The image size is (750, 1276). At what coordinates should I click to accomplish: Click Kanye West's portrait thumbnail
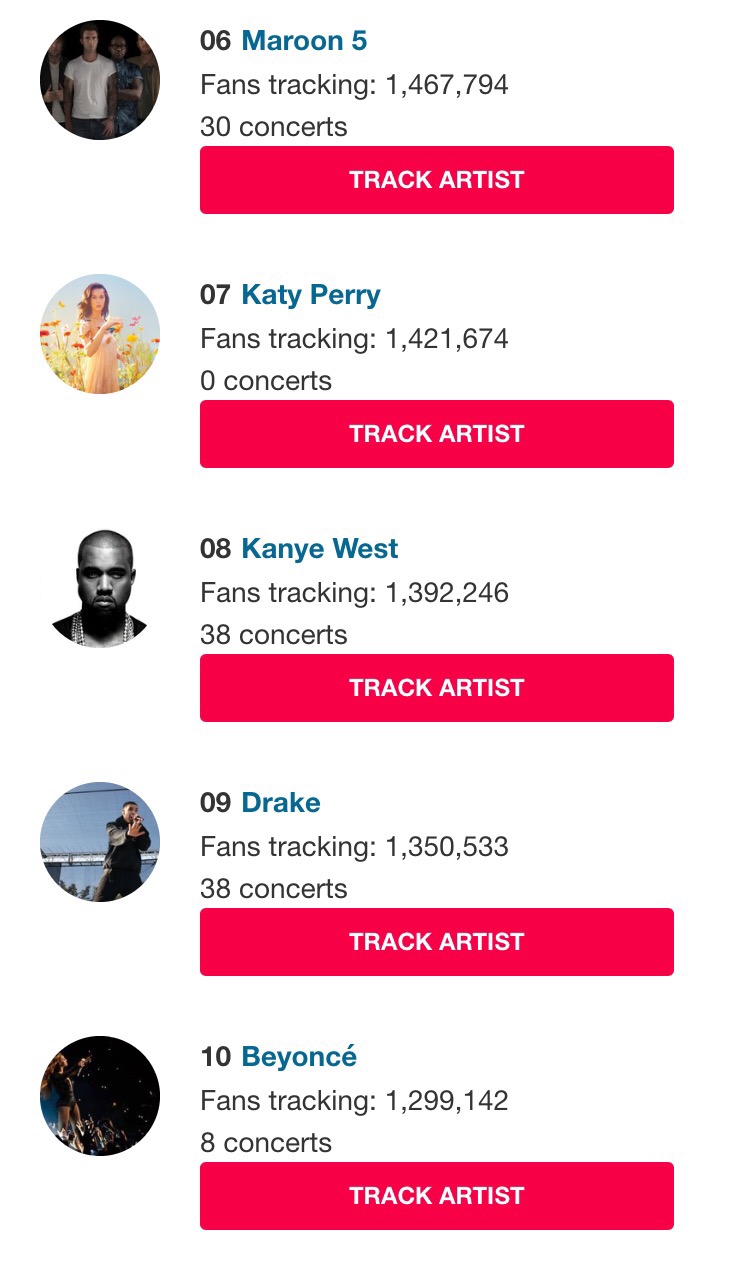coord(100,588)
